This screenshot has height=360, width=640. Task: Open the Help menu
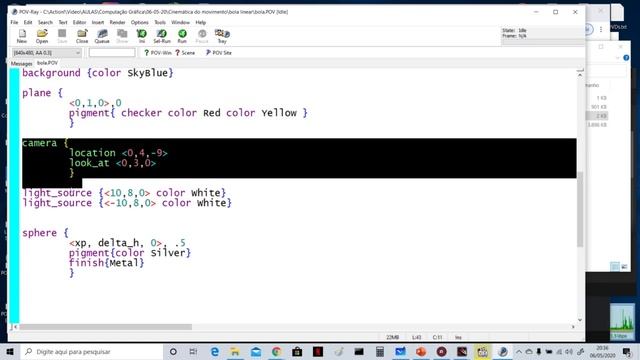point(200,22)
